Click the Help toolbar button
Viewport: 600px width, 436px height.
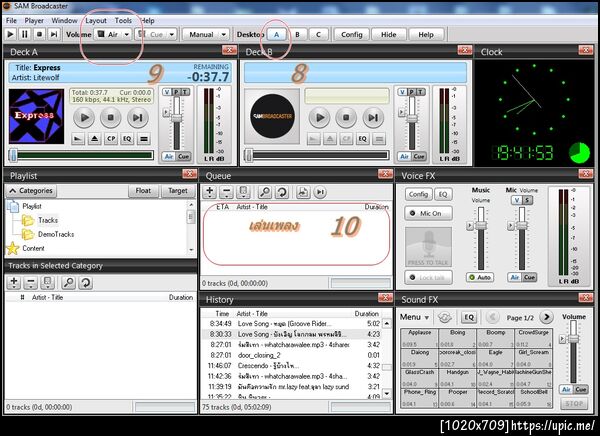[426, 34]
